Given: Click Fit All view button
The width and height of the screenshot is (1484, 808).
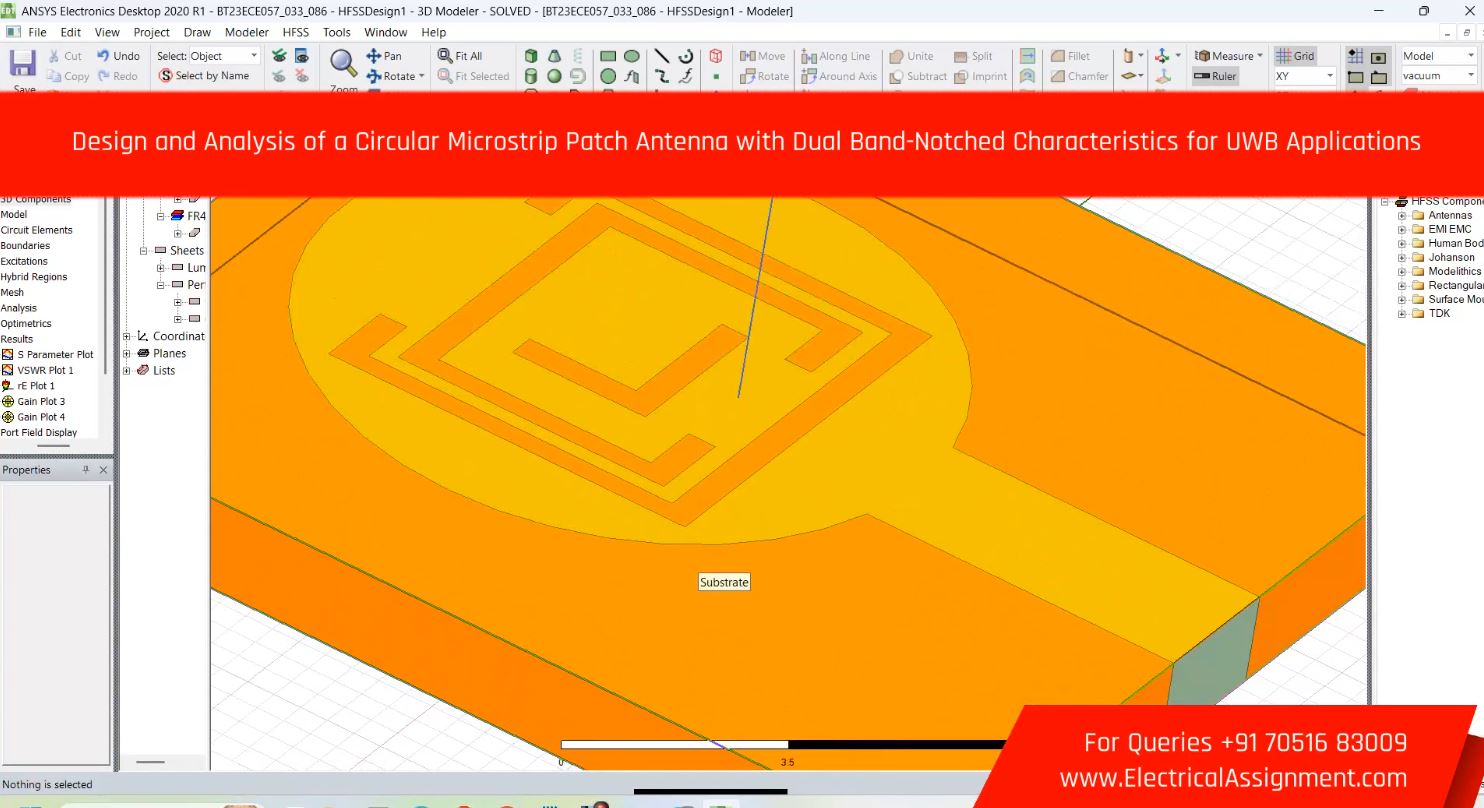Looking at the screenshot, I should [460, 56].
